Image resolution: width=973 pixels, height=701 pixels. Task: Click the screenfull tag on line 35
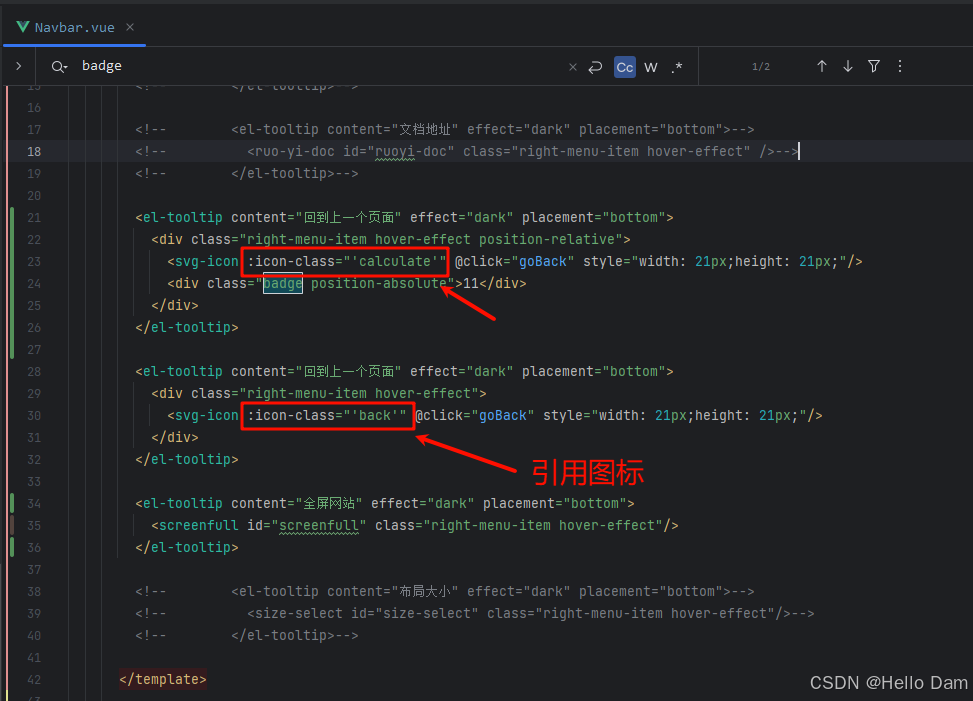[x=199, y=525]
